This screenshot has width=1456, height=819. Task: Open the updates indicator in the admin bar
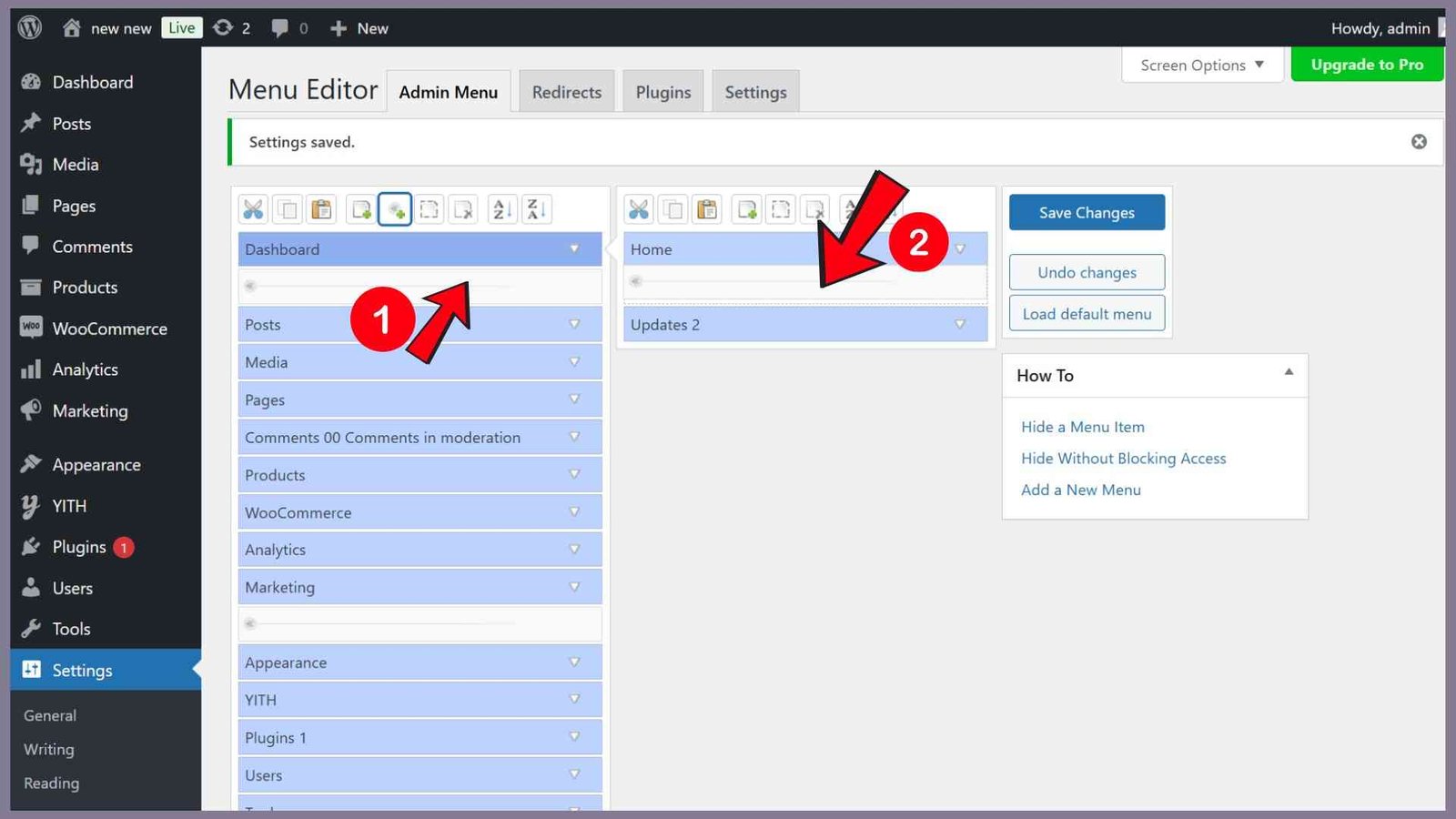point(231,28)
